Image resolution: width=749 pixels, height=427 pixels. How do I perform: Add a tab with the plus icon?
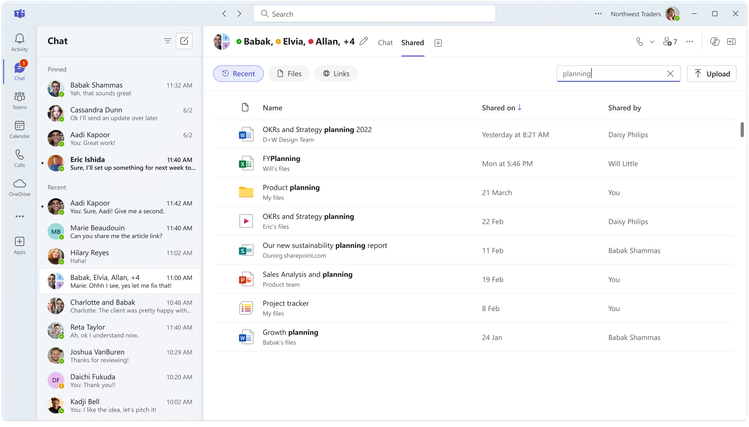point(438,43)
